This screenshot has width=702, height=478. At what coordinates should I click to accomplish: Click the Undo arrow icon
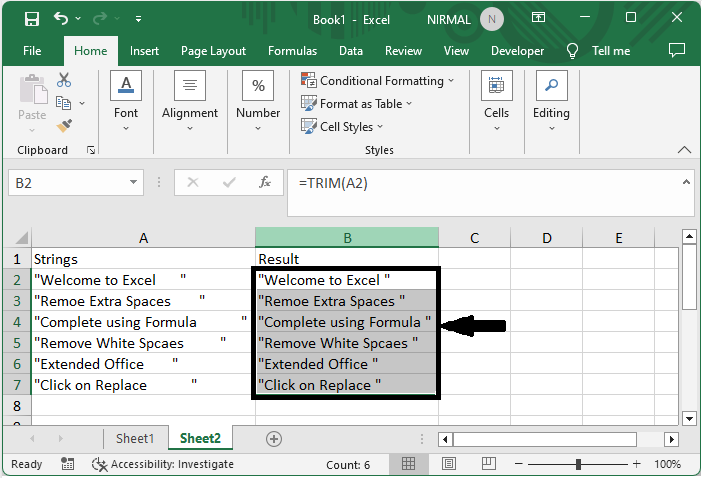click(61, 19)
